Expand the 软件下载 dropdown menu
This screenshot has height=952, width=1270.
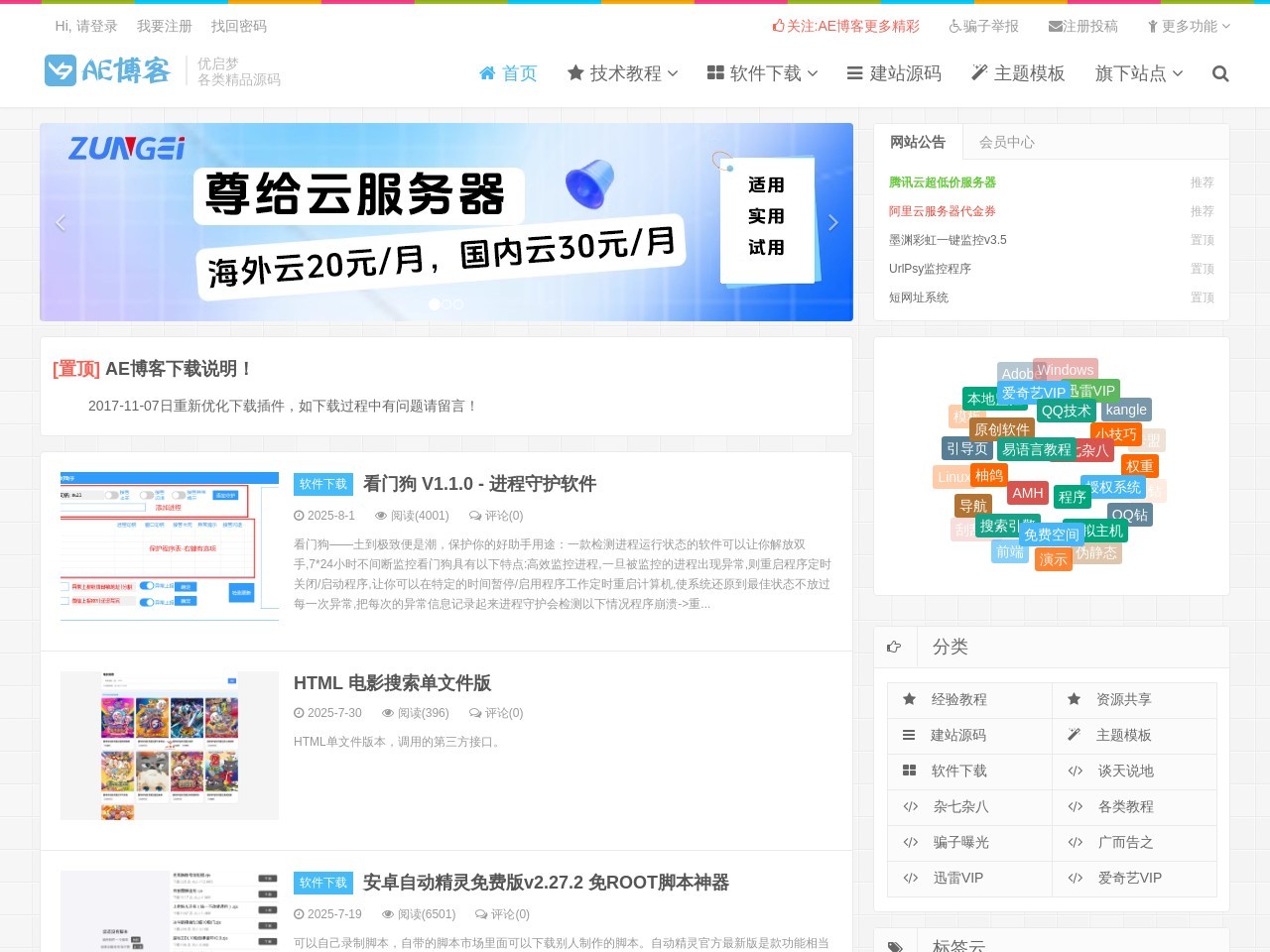762,73
